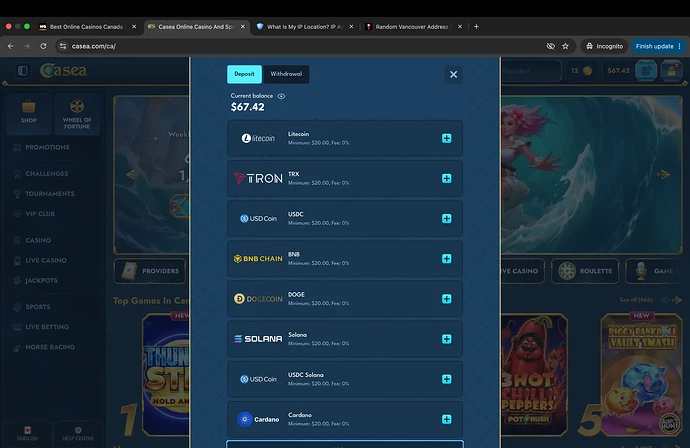690x448 pixels.
Task: Open Piggy Bankroll Vault Smash game thumbnail
Action: 642,375
